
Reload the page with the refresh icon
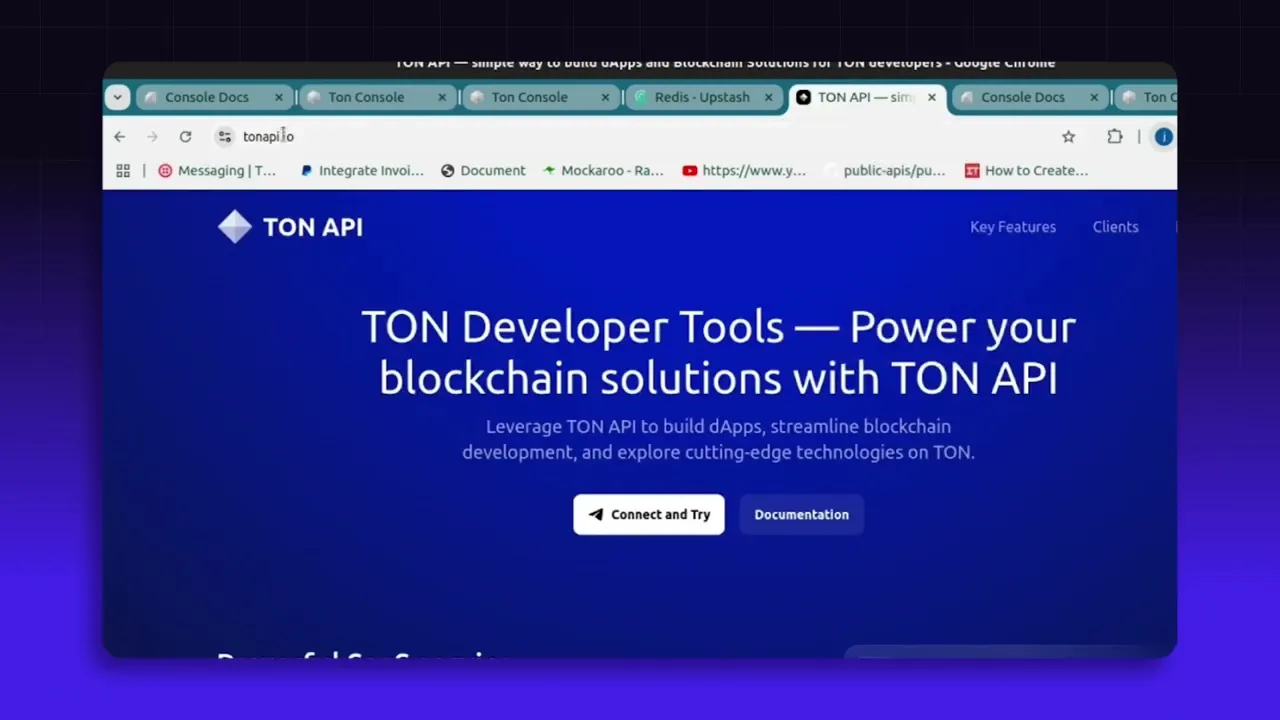click(x=185, y=136)
